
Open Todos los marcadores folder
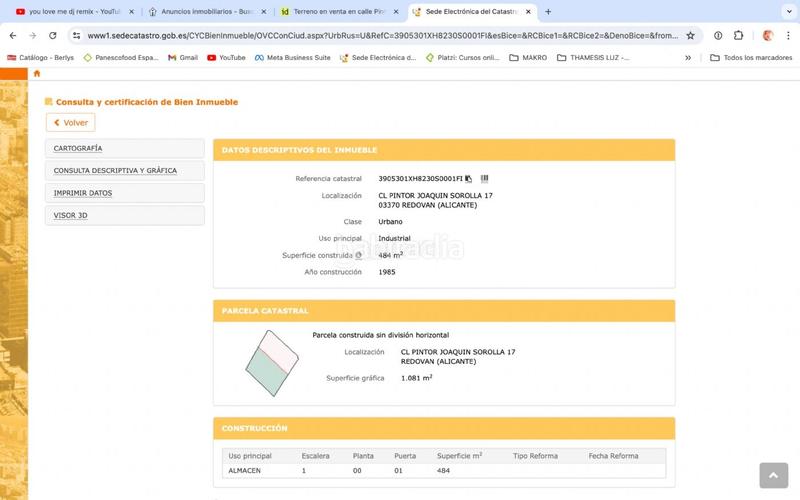point(750,58)
